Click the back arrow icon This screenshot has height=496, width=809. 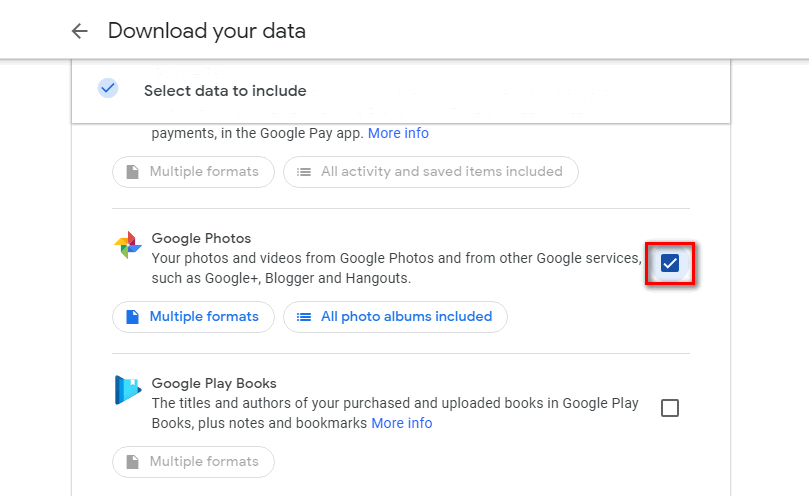point(80,31)
